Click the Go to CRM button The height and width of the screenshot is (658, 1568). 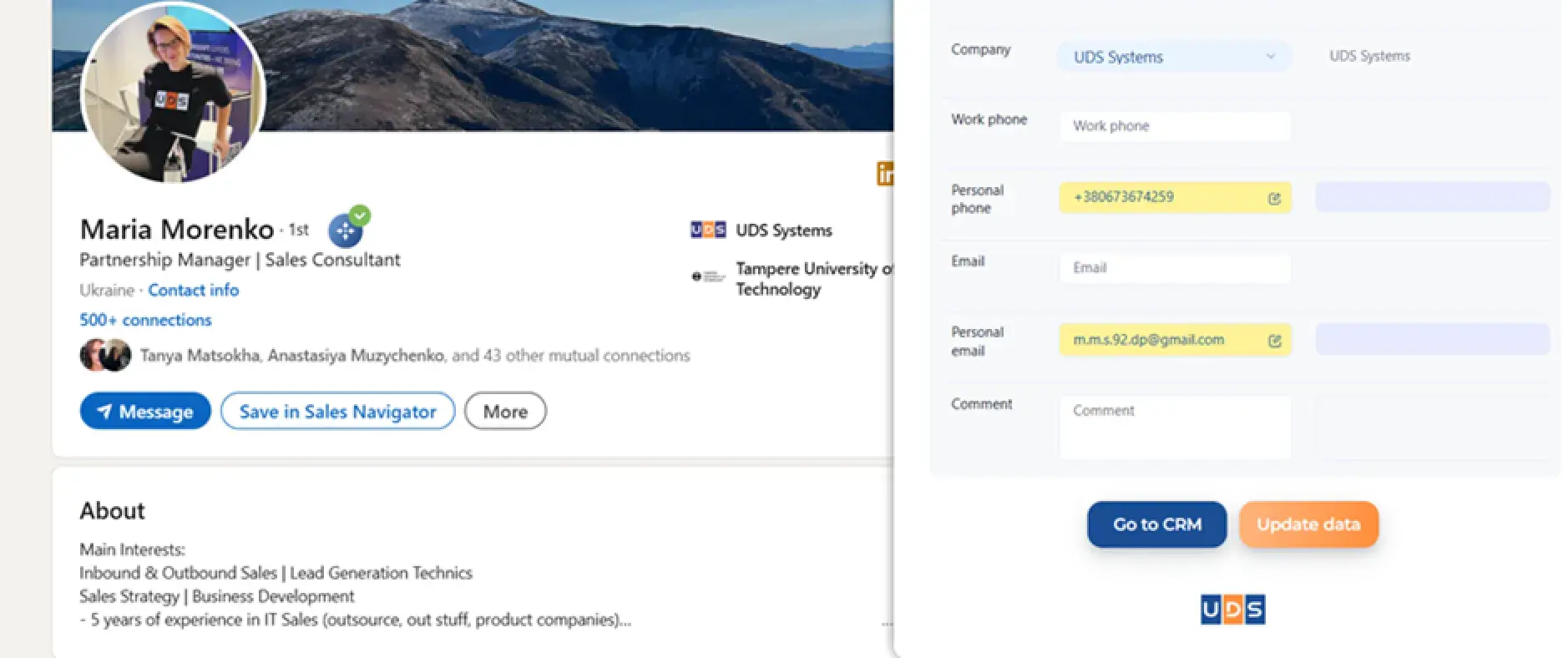tap(1156, 524)
